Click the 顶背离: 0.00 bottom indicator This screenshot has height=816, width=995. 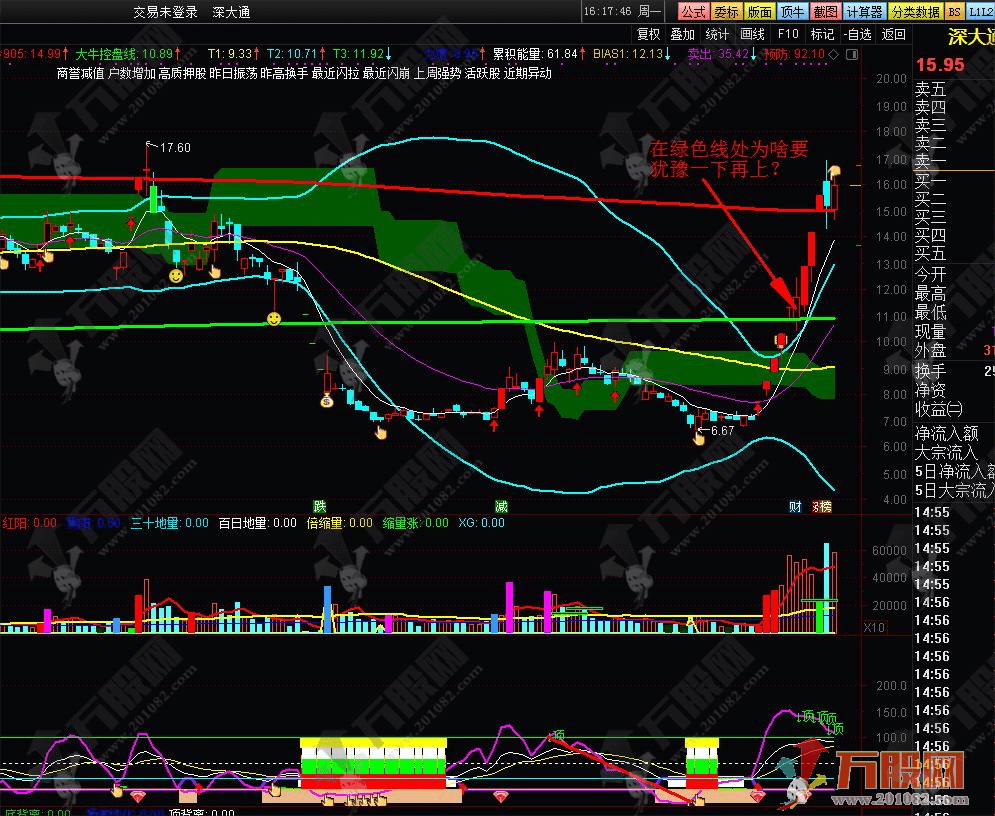[202, 812]
